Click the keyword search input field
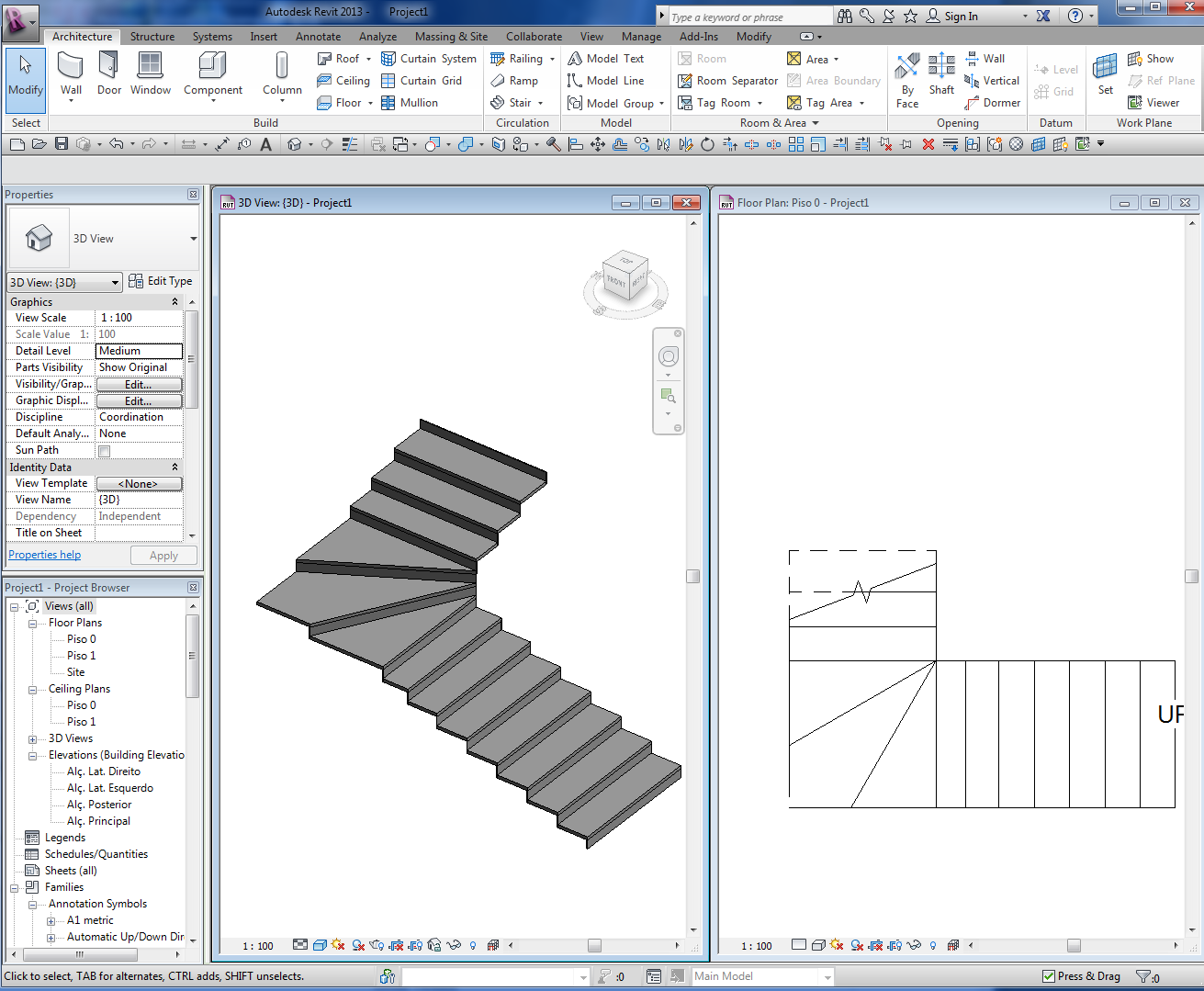The image size is (1204, 991). click(749, 17)
